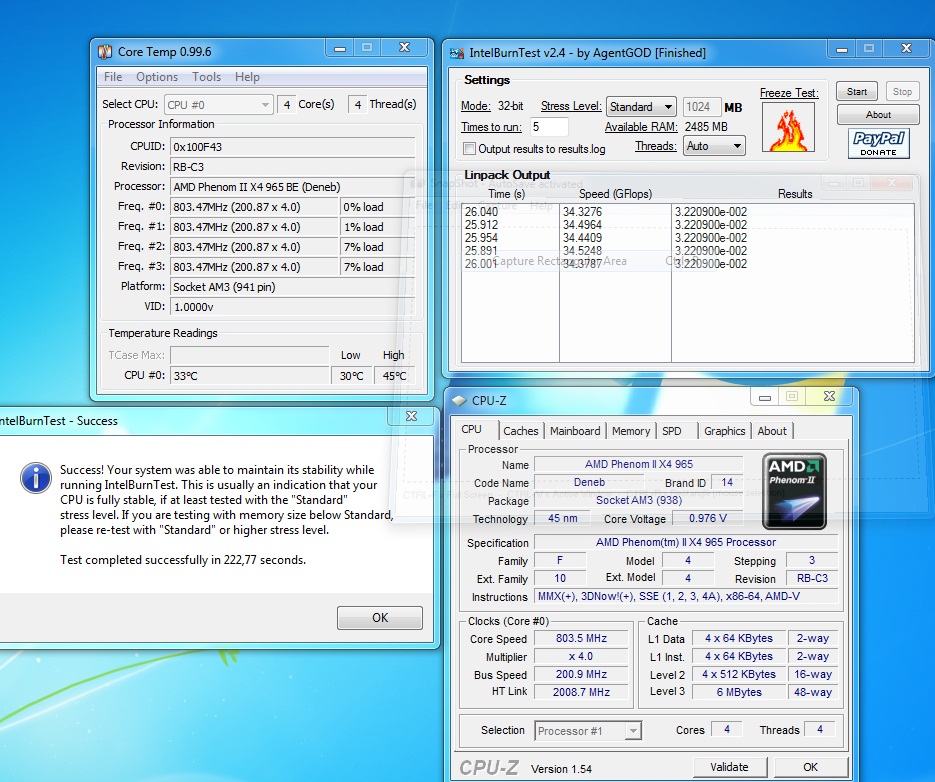Click the Validate button in CPU-Z
Image resolution: width=935 pixels, height=782 pixels.
[x=729, y=767]
